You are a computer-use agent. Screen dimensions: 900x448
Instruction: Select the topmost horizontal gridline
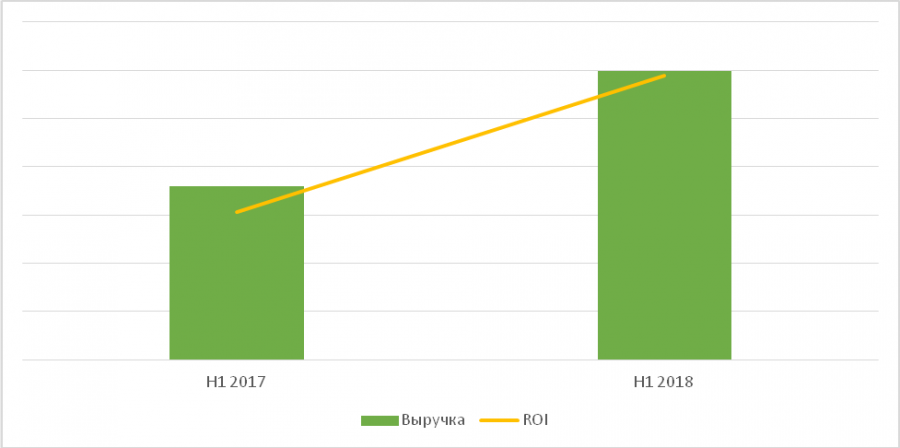click(450, 22)
